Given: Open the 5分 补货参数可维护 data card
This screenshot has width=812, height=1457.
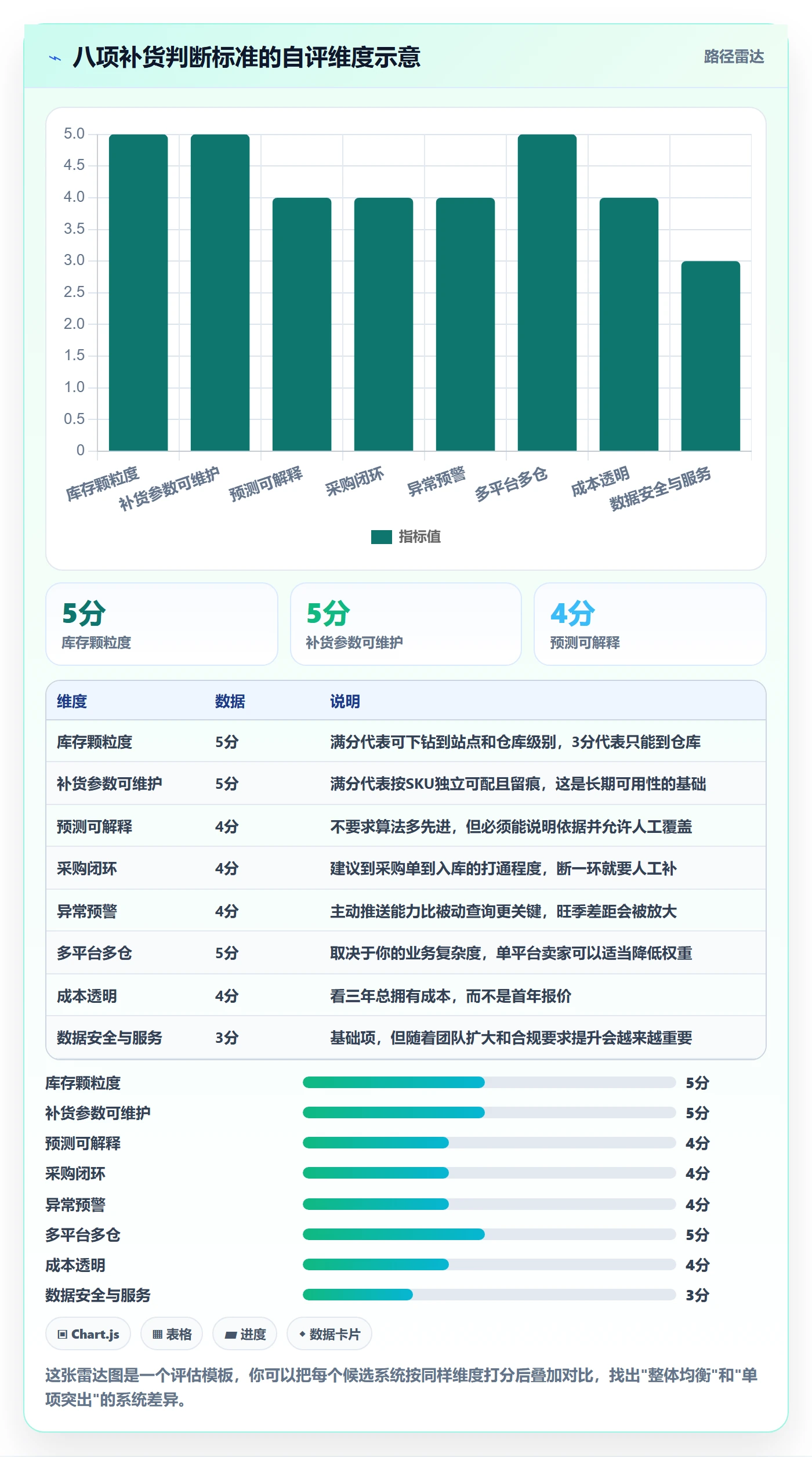Looking at the screenshot, I should 406,624.
